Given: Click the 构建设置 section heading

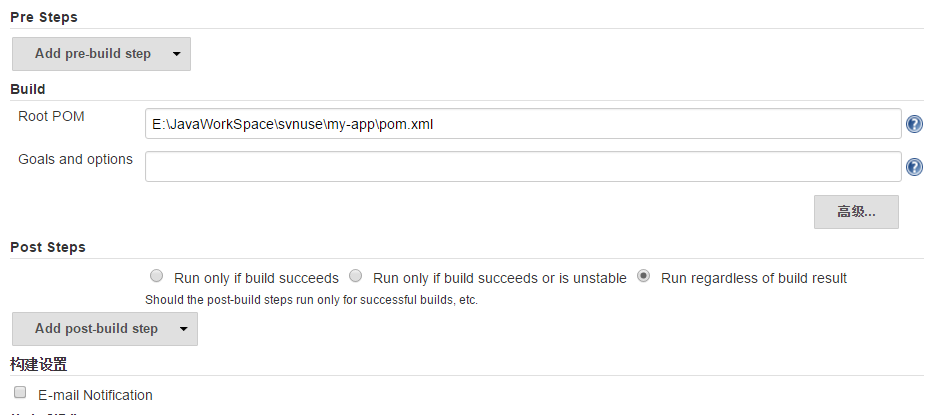Looking at the screenshot, I should 39,364.
